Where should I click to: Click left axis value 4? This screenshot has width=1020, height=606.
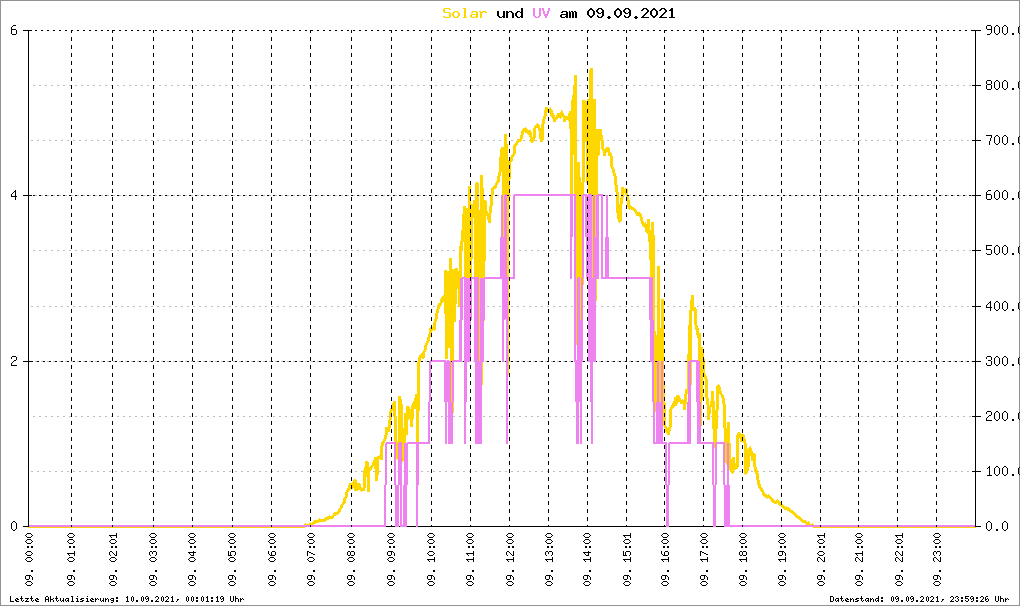pos(14,195)
